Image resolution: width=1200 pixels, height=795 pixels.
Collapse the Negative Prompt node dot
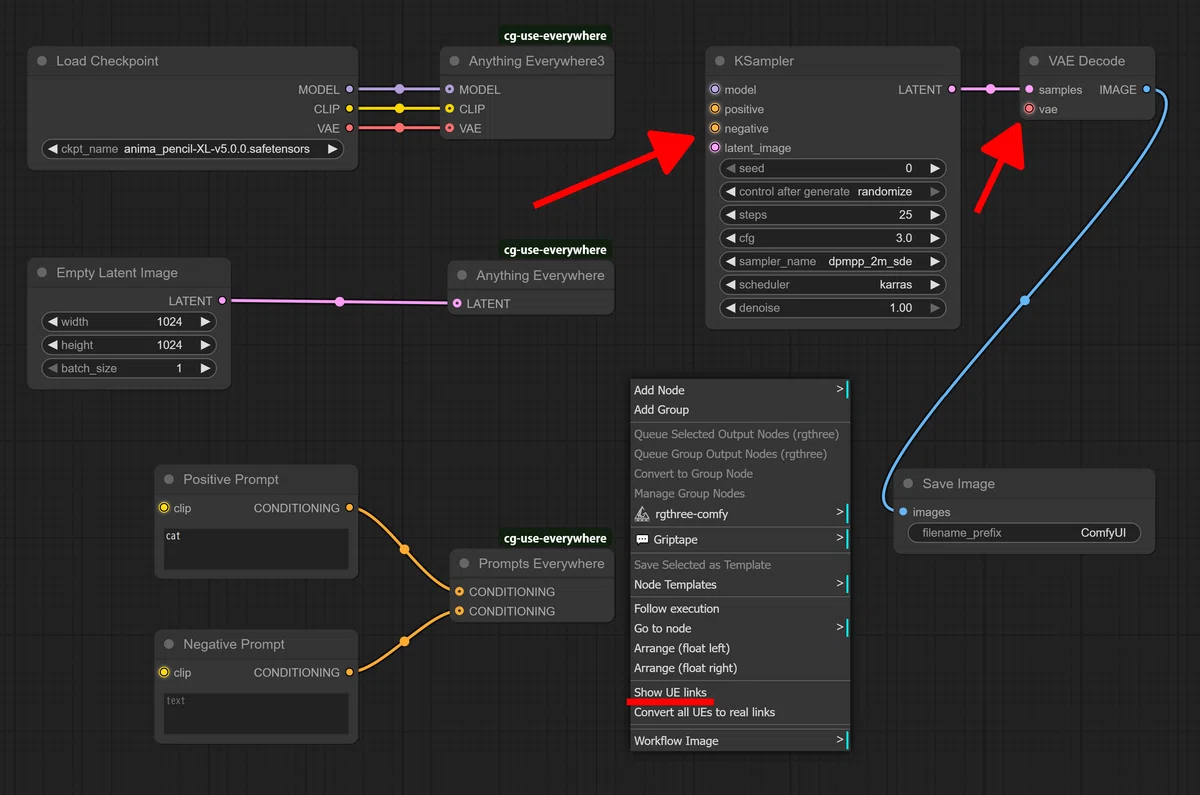(x=169, y=645)
